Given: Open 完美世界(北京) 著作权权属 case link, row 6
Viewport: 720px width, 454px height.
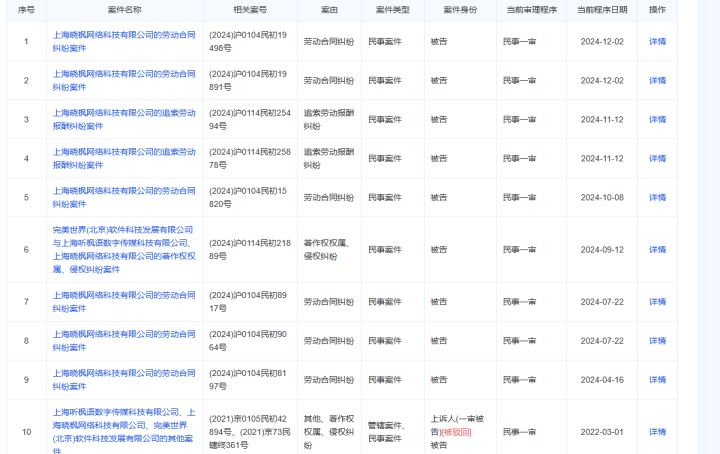Looking at the screenshot, I should point(124,250).
